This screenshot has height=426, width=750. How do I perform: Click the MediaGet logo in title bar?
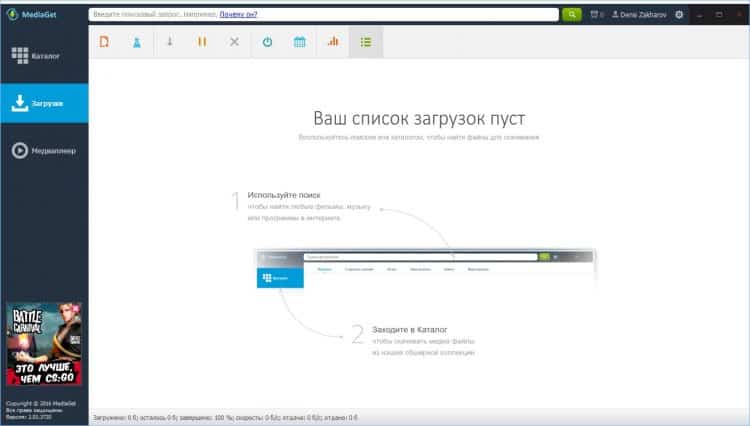36,15
